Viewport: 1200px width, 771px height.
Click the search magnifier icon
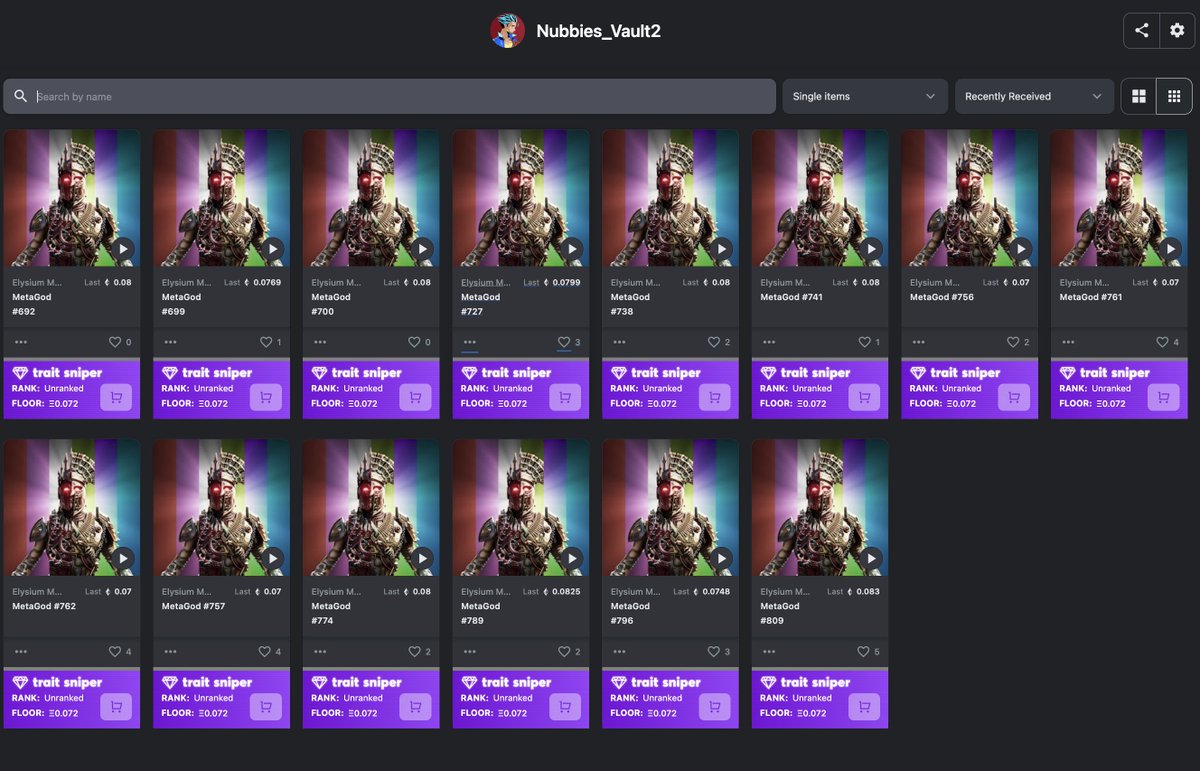tap(20, 96)
